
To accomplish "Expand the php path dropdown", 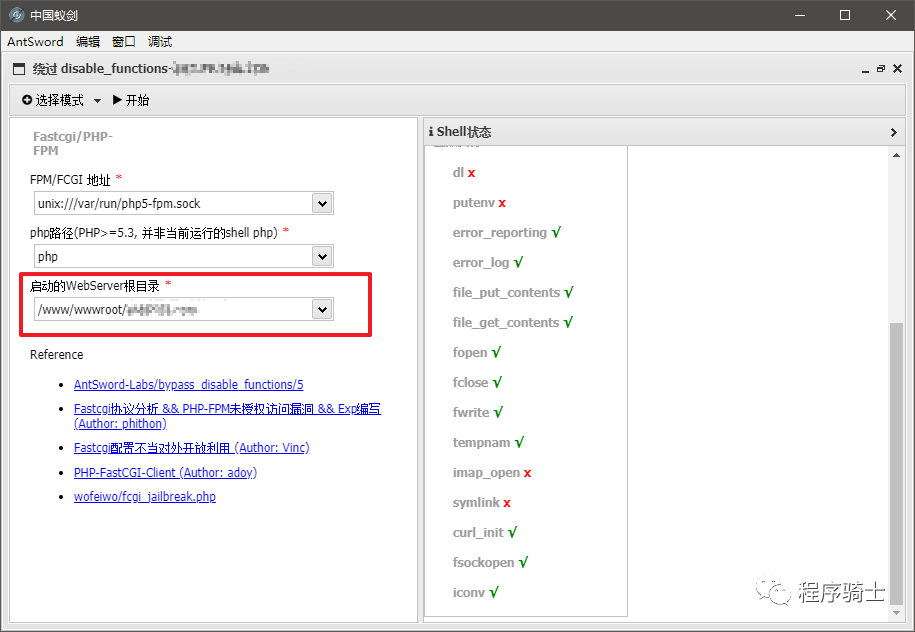I will (322, 256).
